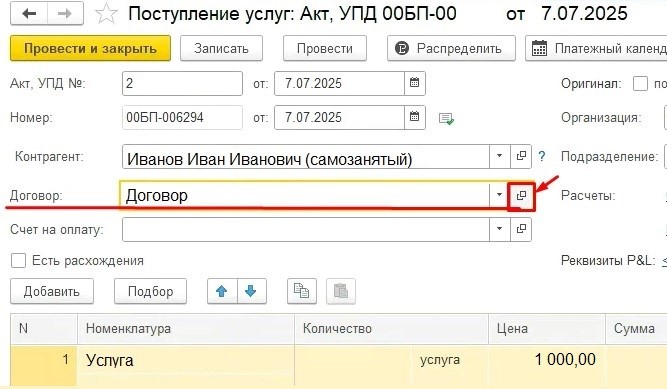Click the Акт, УПД № field
Image resolution: width=667 pixels, height=389 pixels.
182,83
